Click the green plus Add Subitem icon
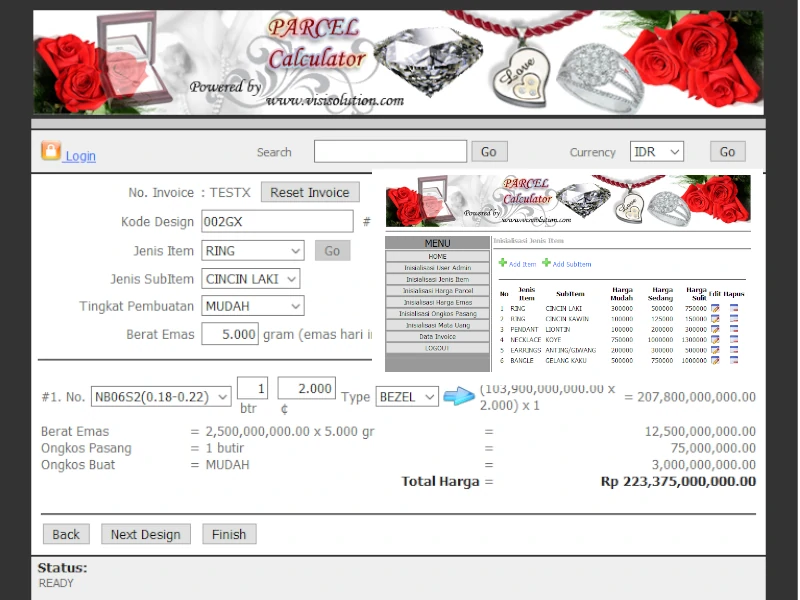The width and height of the screenshot is (800, 600). click(x=546, y=263)
